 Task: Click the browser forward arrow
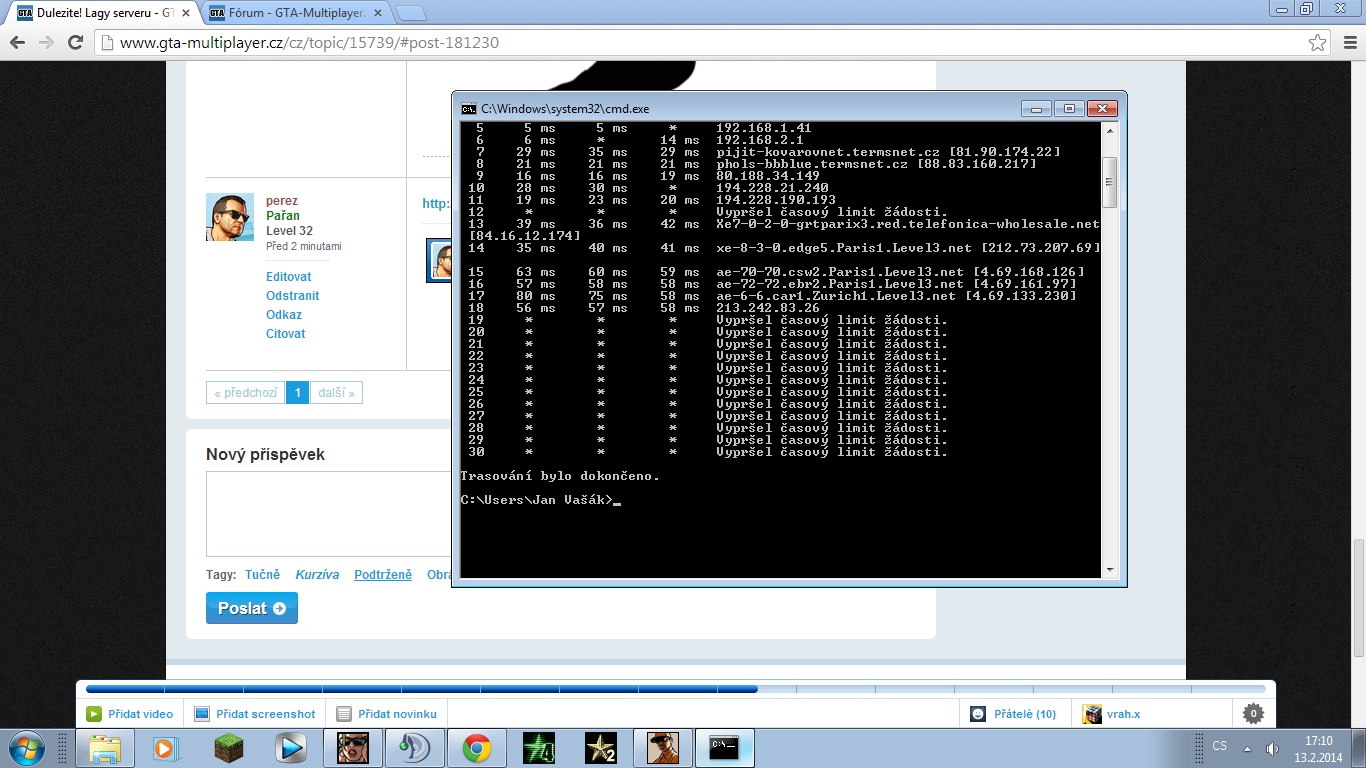(x=46, y=43)
